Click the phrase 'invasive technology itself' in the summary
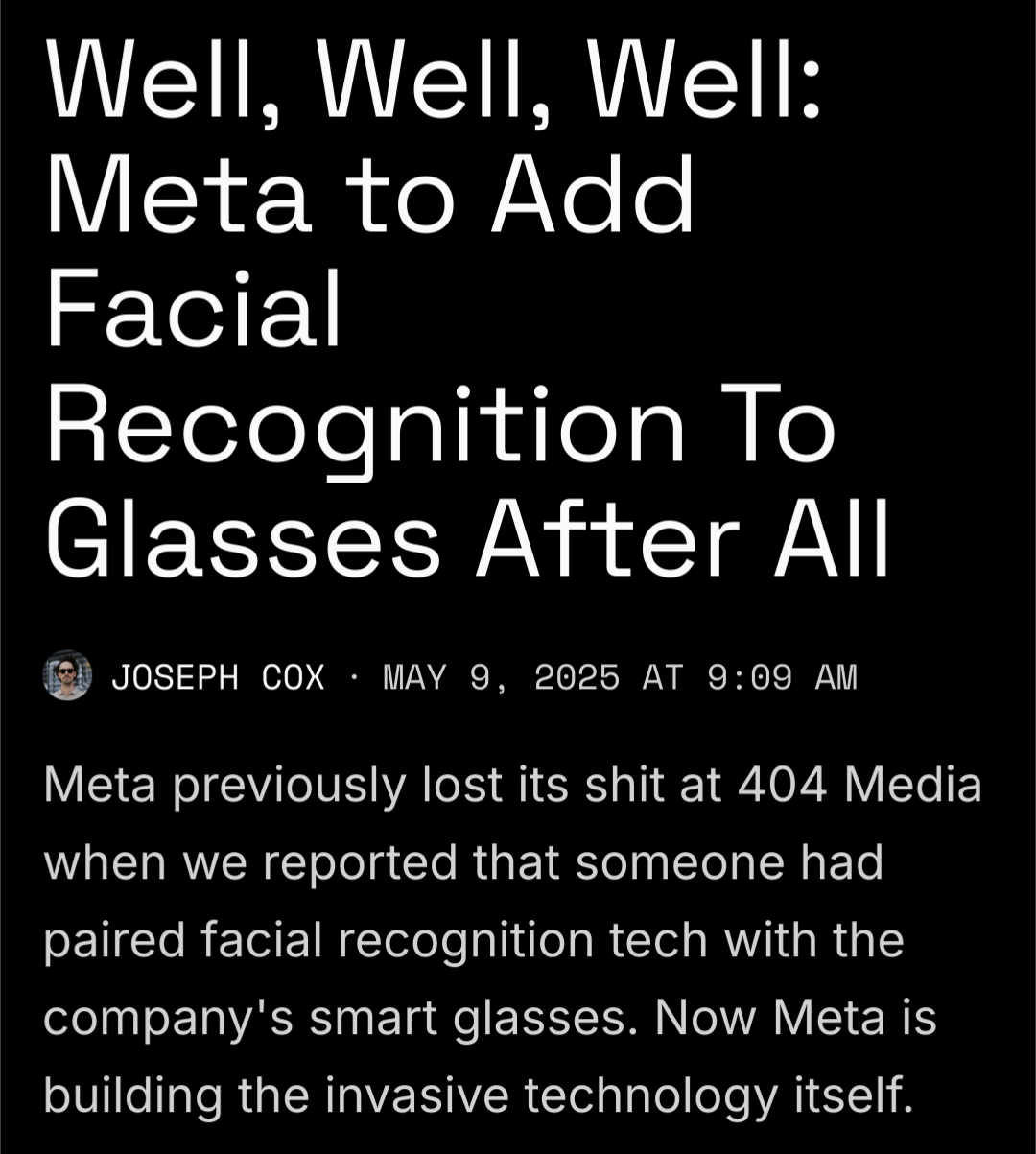 (617, 1095)
